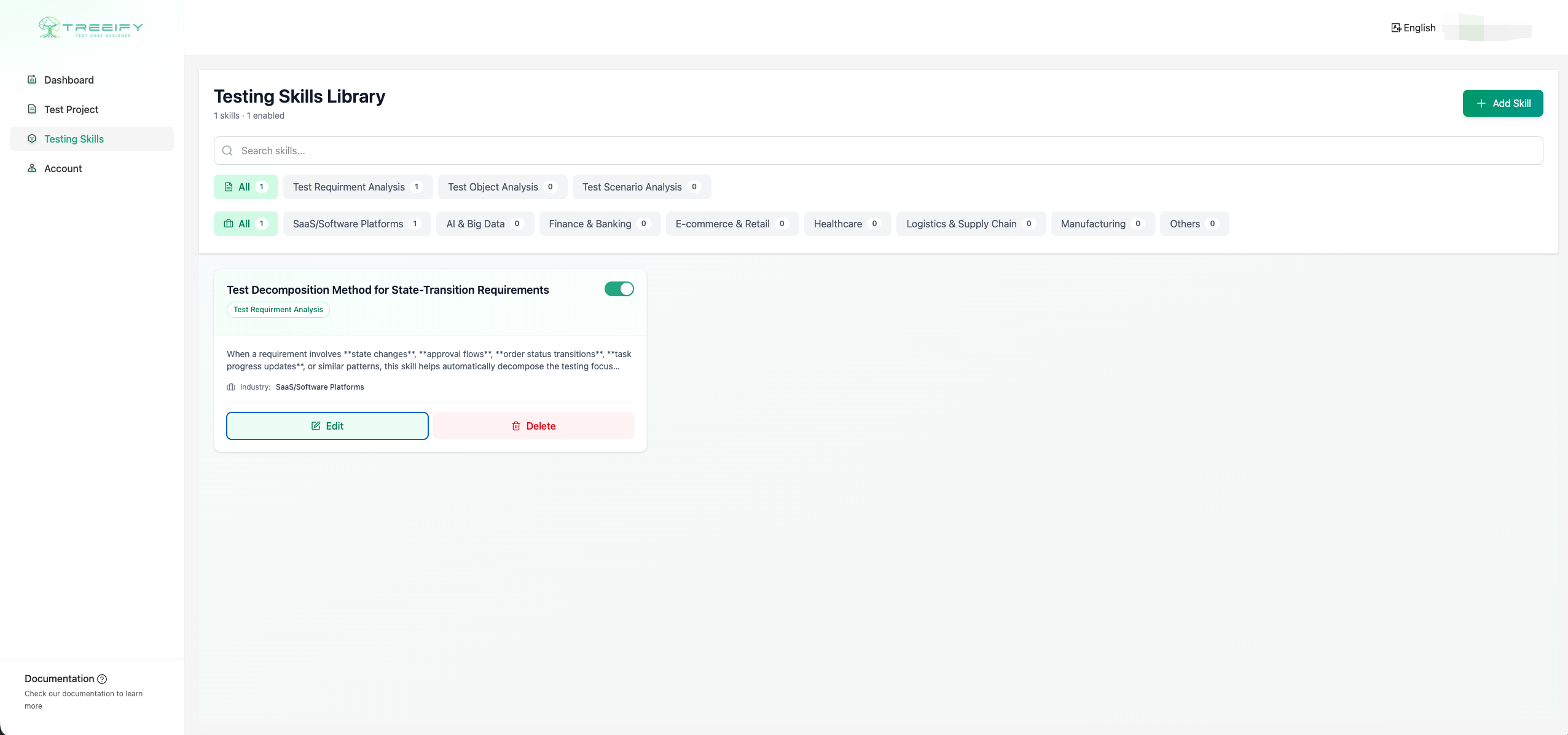Click the search magnifier icon
This screenshot has height=735, width=1568.
pos(227,151)
